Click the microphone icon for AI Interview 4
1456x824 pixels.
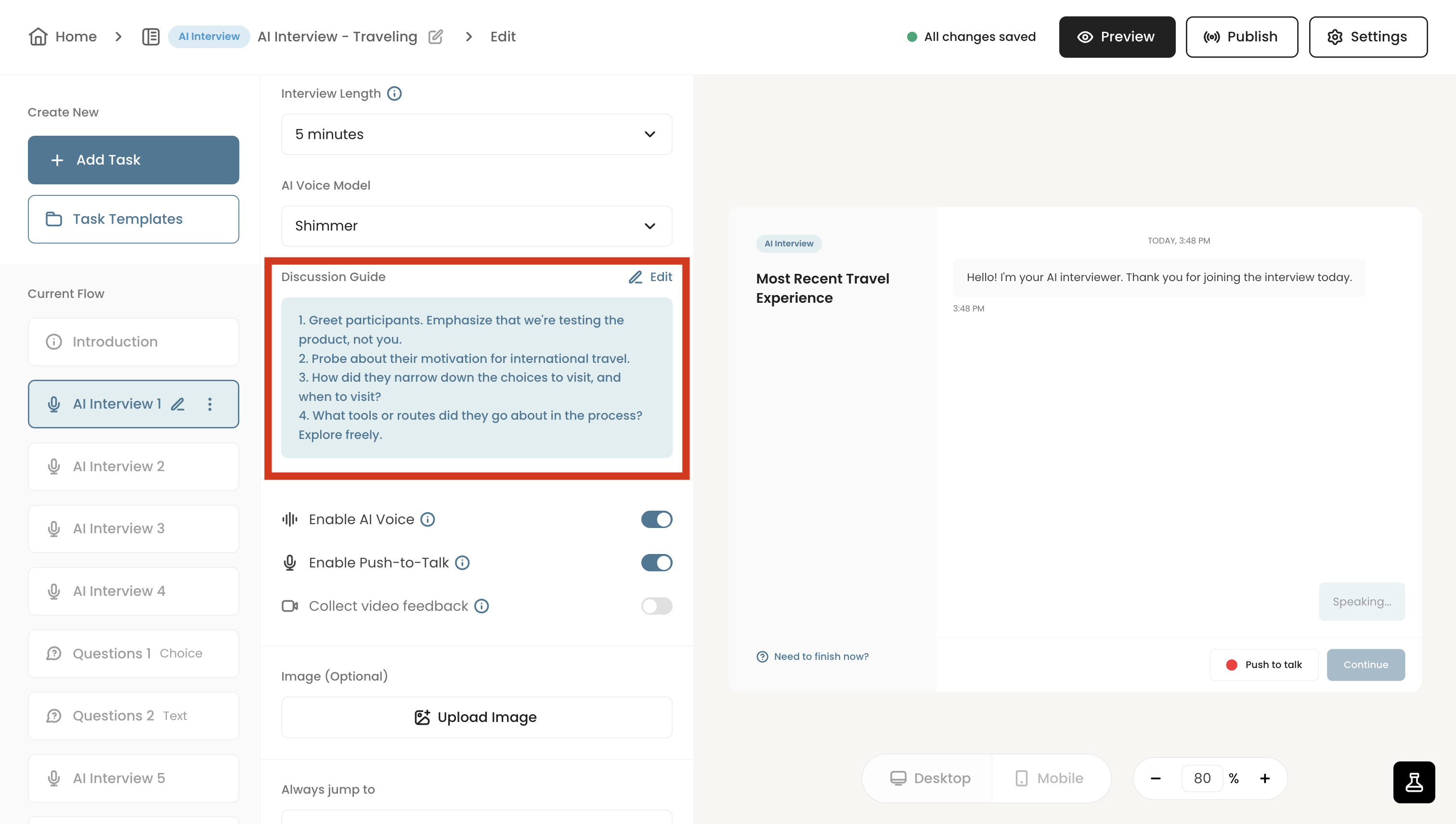pyautogui.click(x=54, y=592)
